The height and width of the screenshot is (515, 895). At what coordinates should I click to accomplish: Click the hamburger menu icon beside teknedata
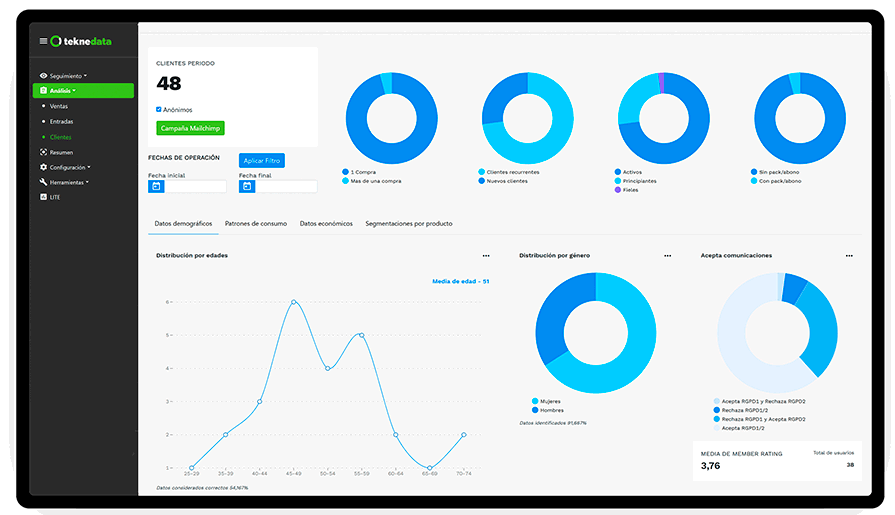point(43,41)
